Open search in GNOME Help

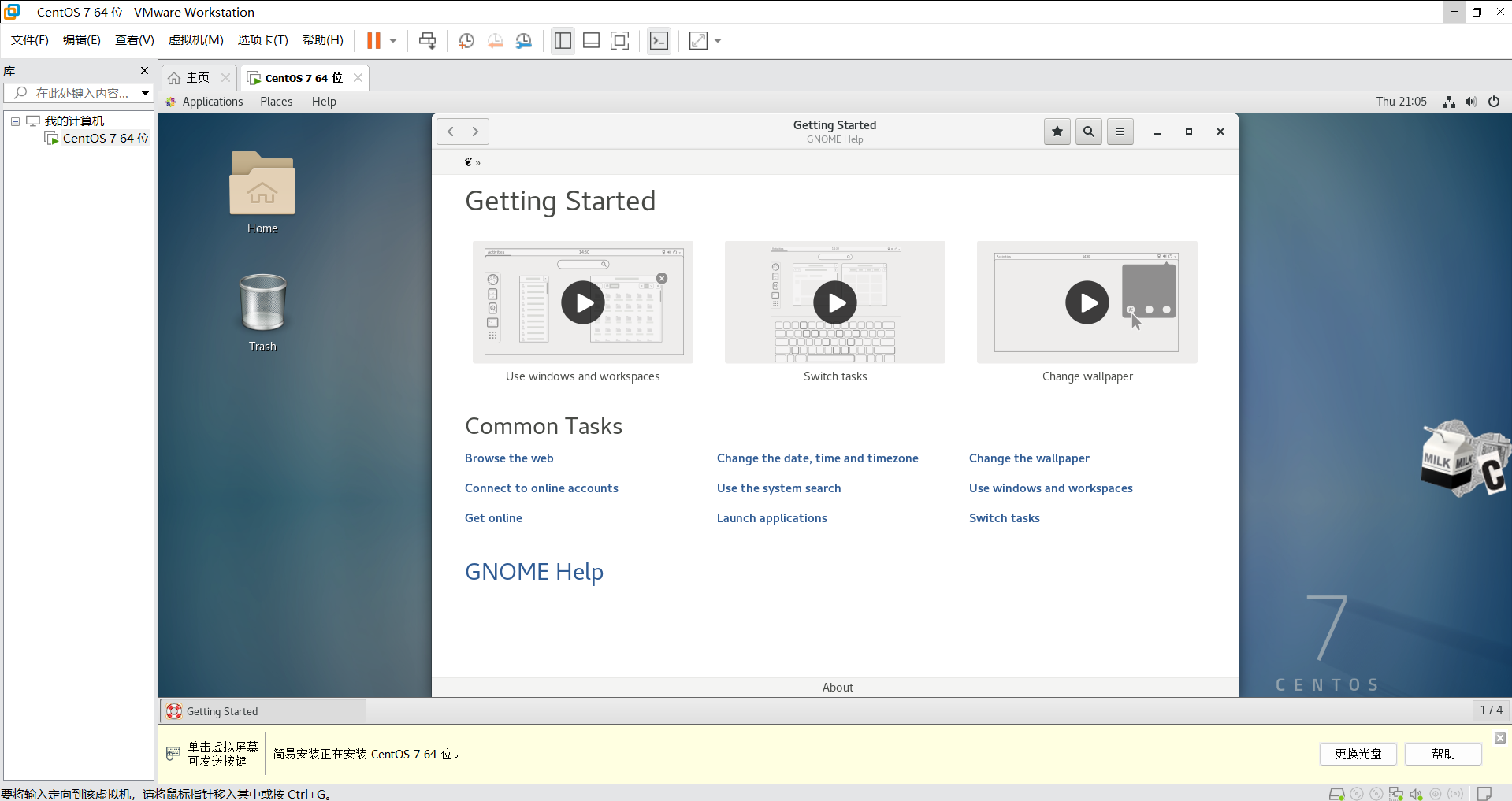1089,132
